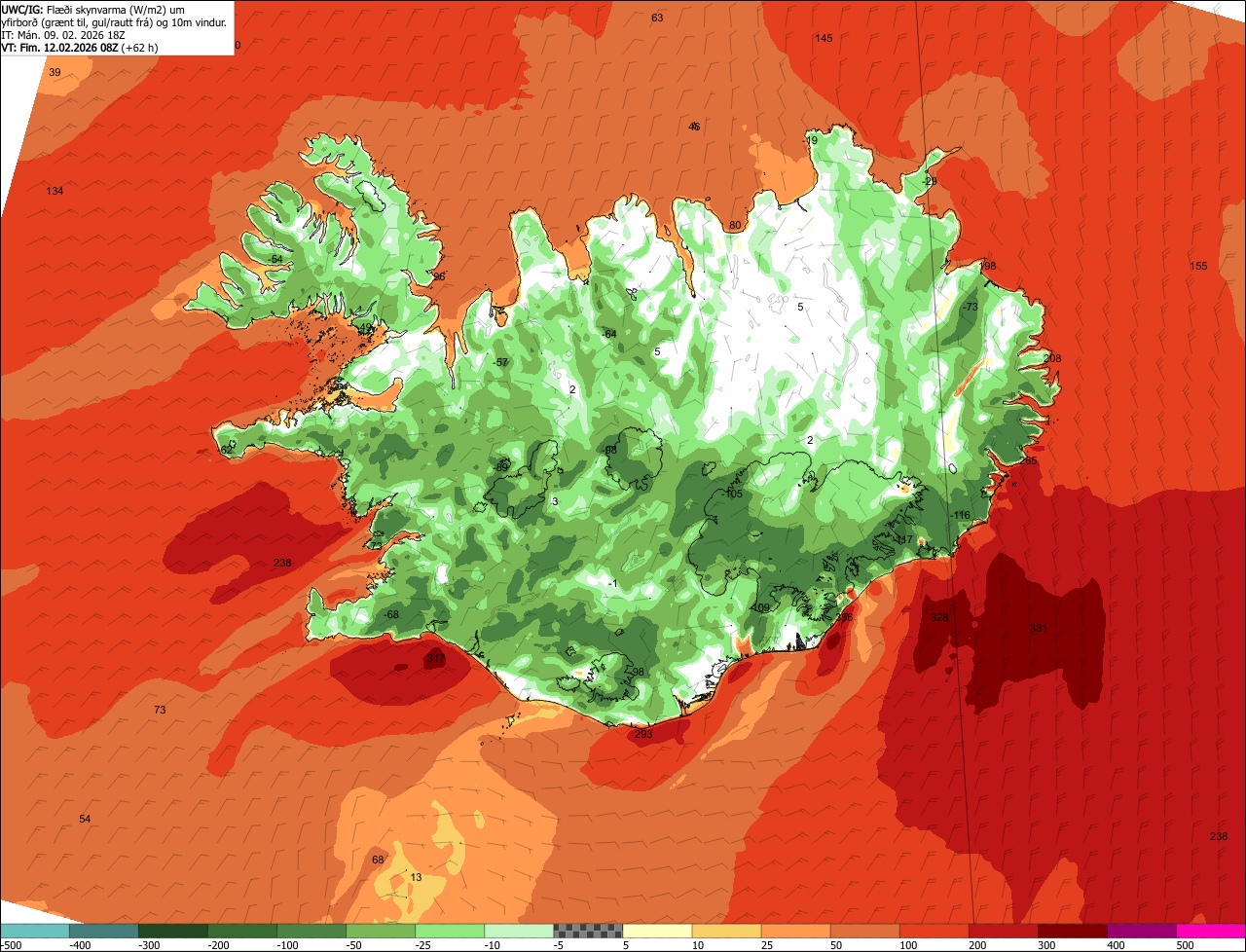1246x952 pixels.
Task: Click the value -116 in southeast Iceland
Action: point(961,515)
